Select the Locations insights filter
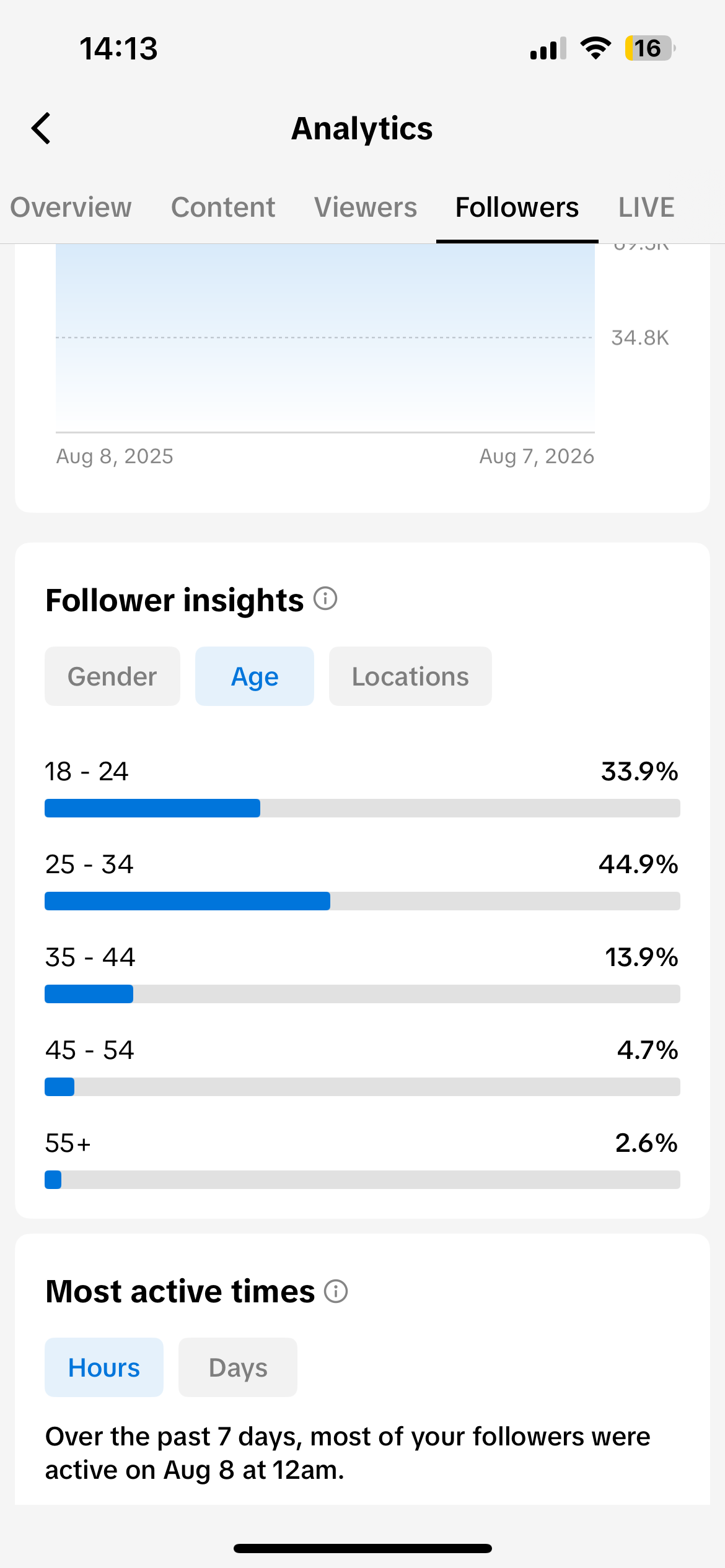Screen dimensions: 725x1568 tap(410, 676)
